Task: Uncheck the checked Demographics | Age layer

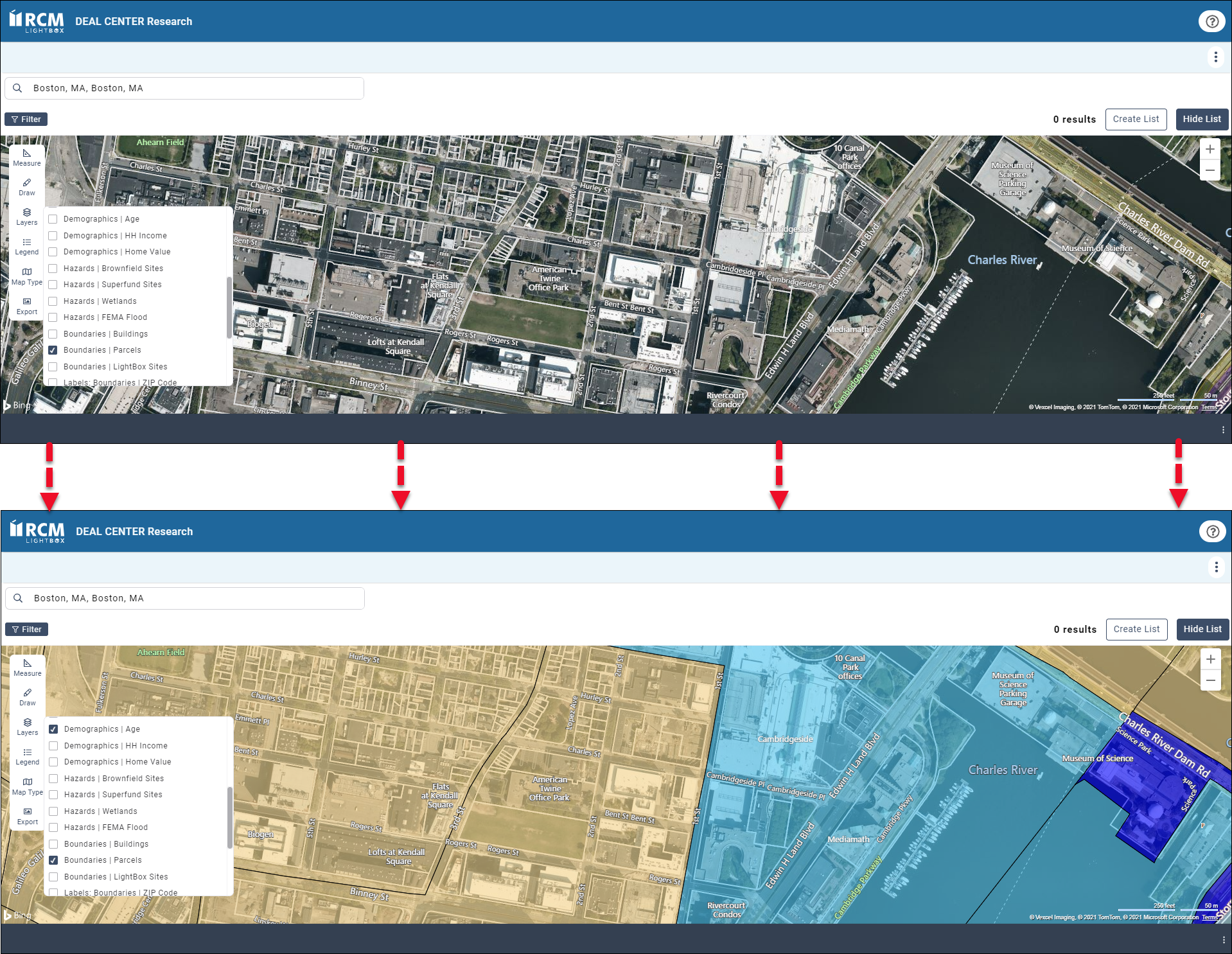Action: pos(54,729)
